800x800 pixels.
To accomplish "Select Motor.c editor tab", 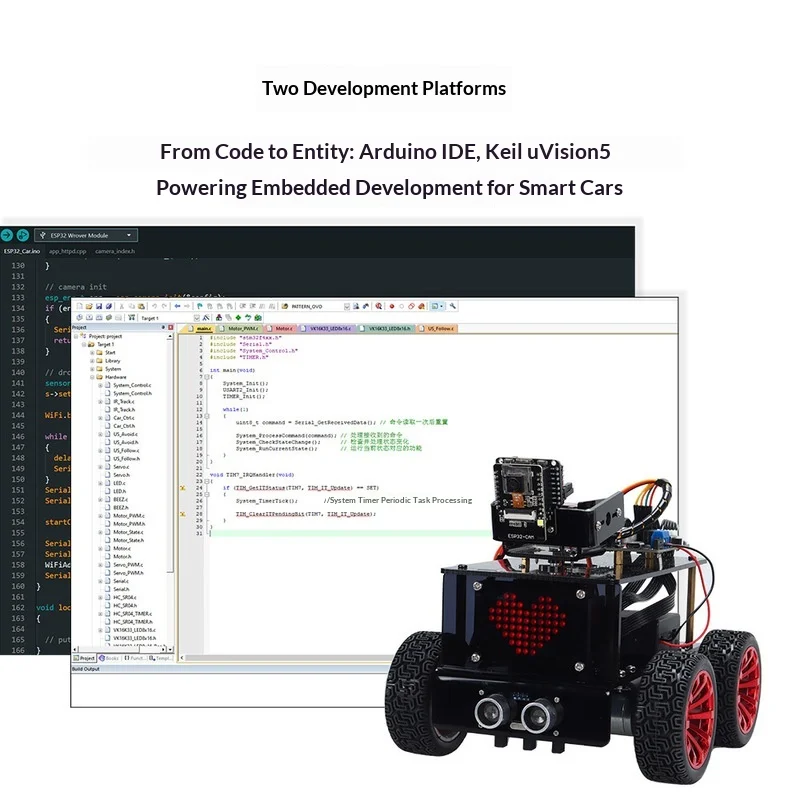I will point(280,329).
